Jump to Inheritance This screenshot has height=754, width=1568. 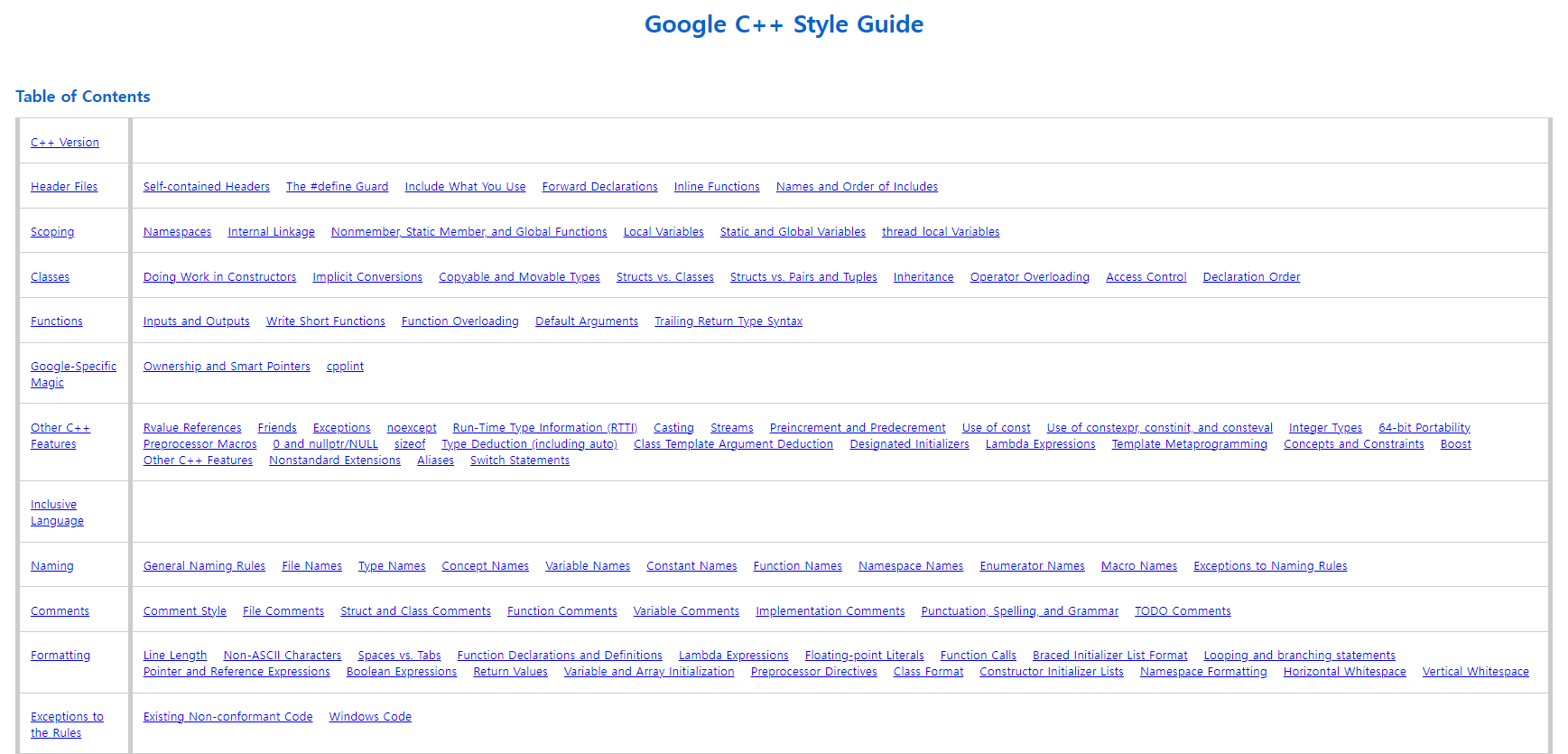pos(923,277)
